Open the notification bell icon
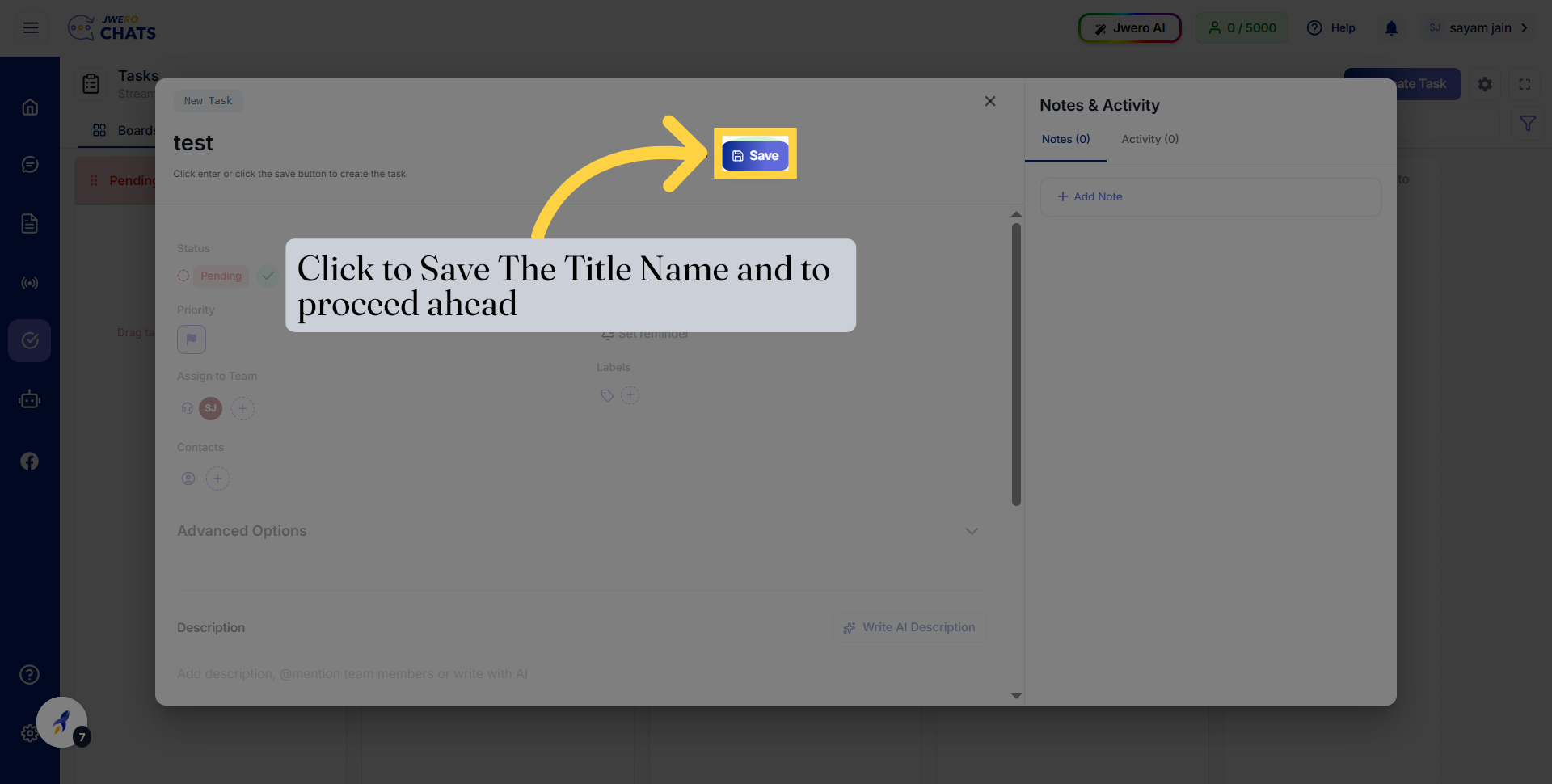 (x=1391, y=27)
